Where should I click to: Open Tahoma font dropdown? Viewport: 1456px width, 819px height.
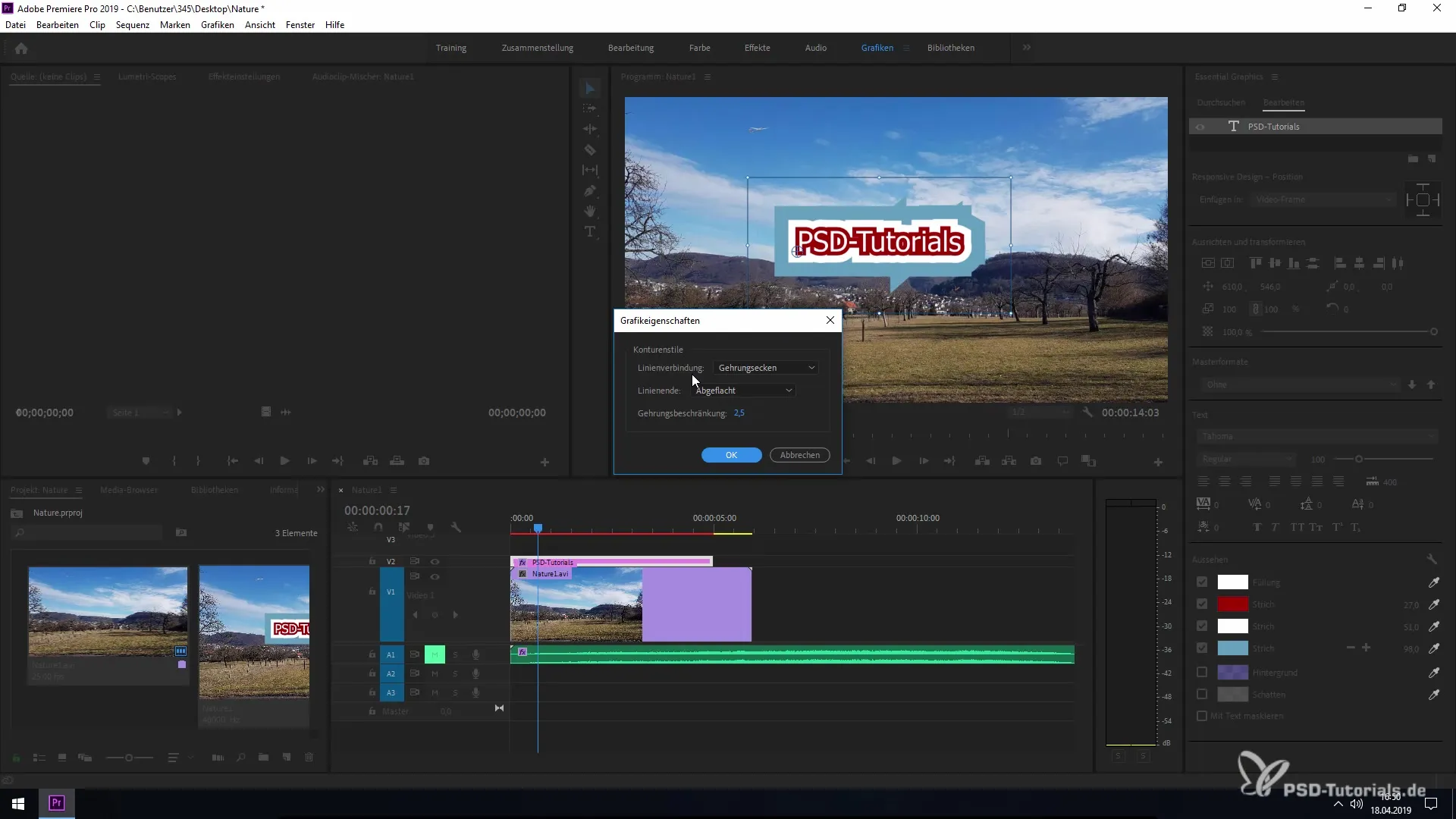click(x=1318, y=437)
